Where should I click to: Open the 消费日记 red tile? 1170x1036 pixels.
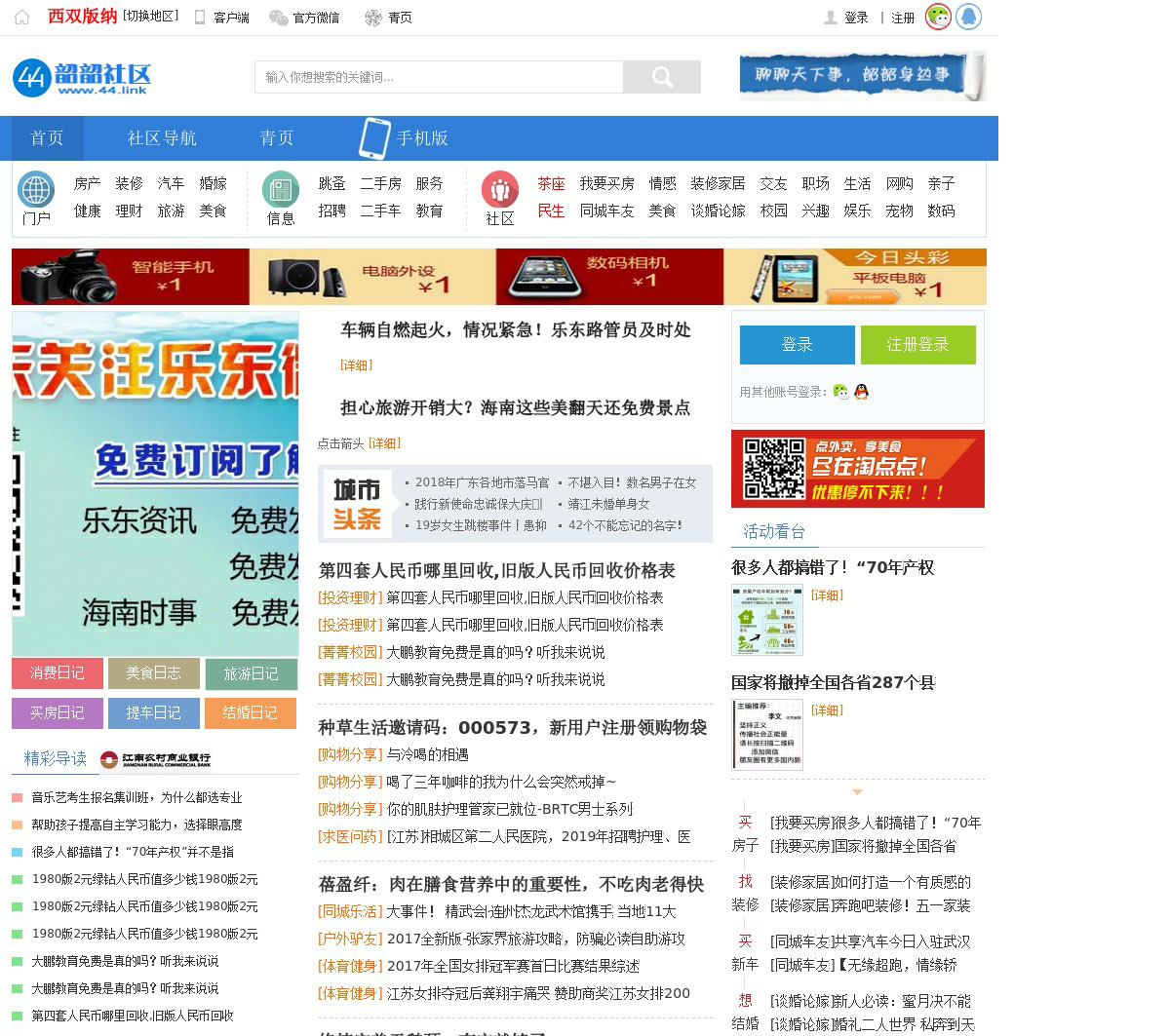[58, 673]
